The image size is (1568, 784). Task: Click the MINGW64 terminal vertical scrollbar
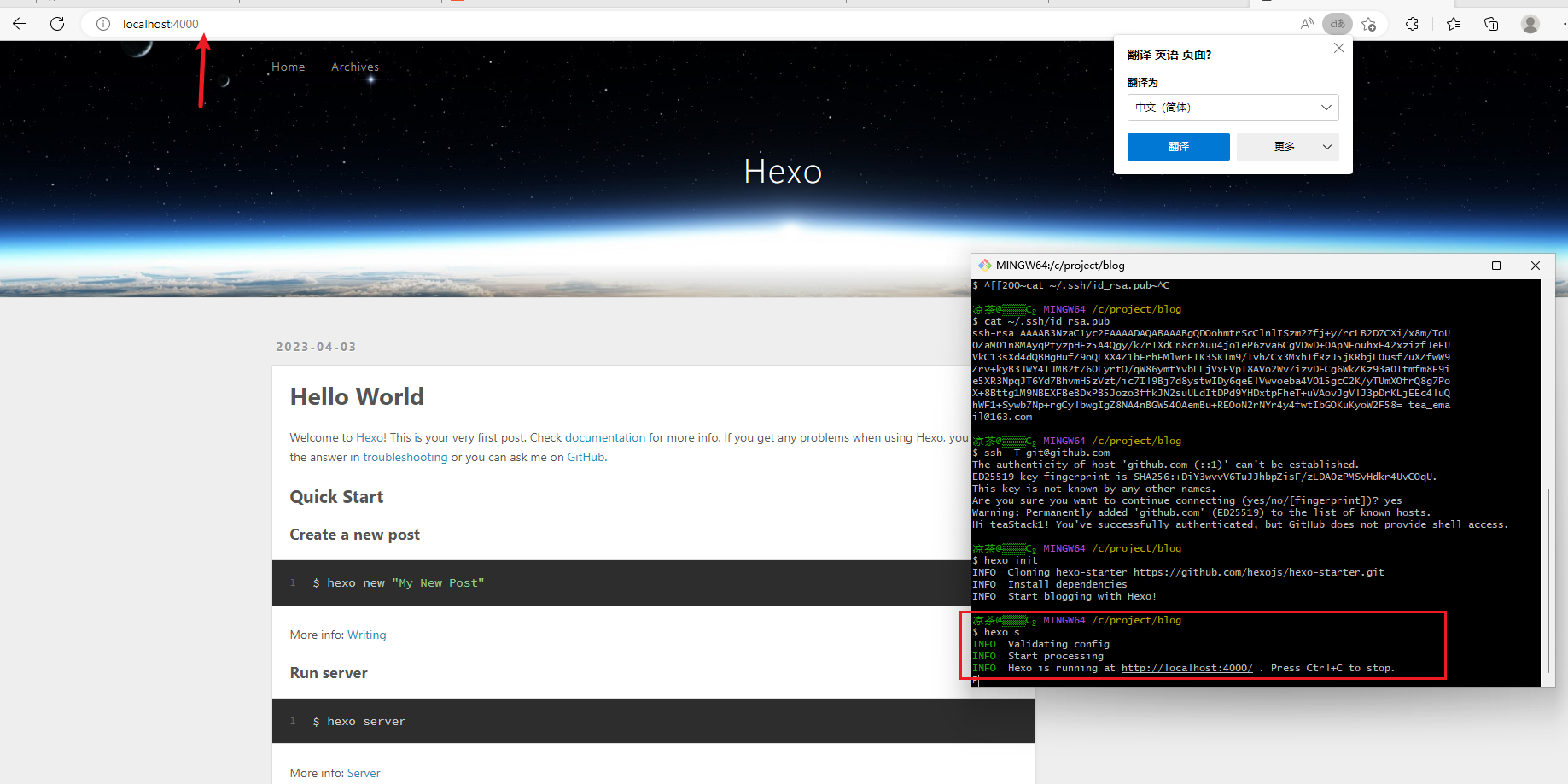(x=1548, y=581)
